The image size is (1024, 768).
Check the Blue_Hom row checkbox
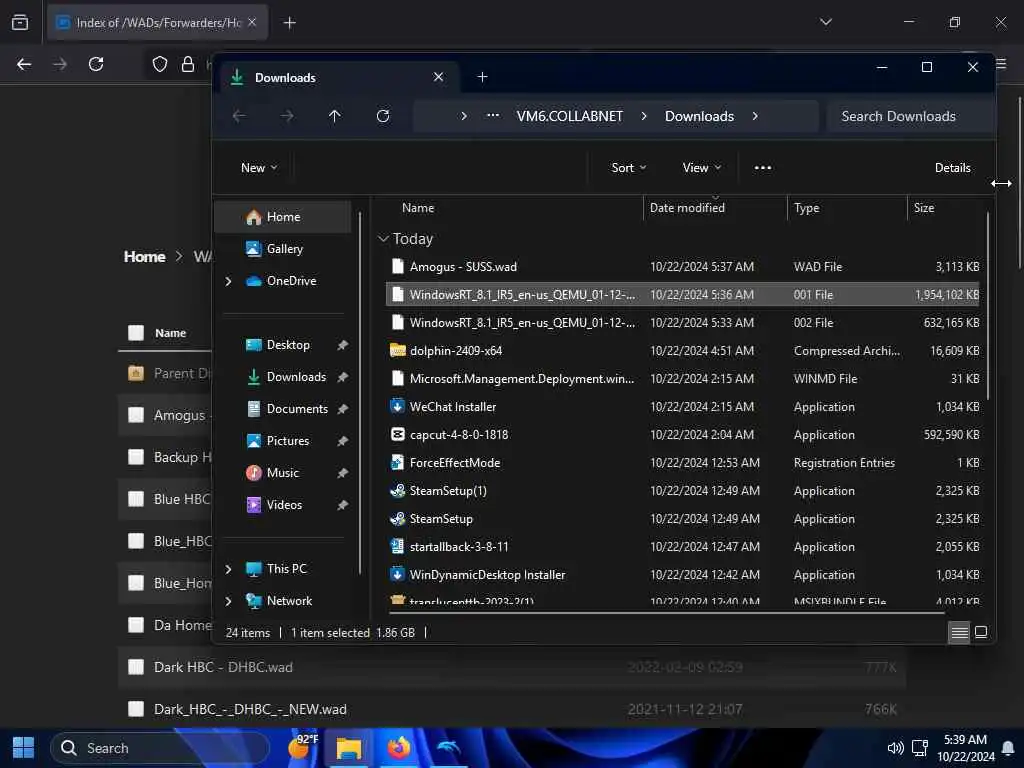[x=136, y=583]
